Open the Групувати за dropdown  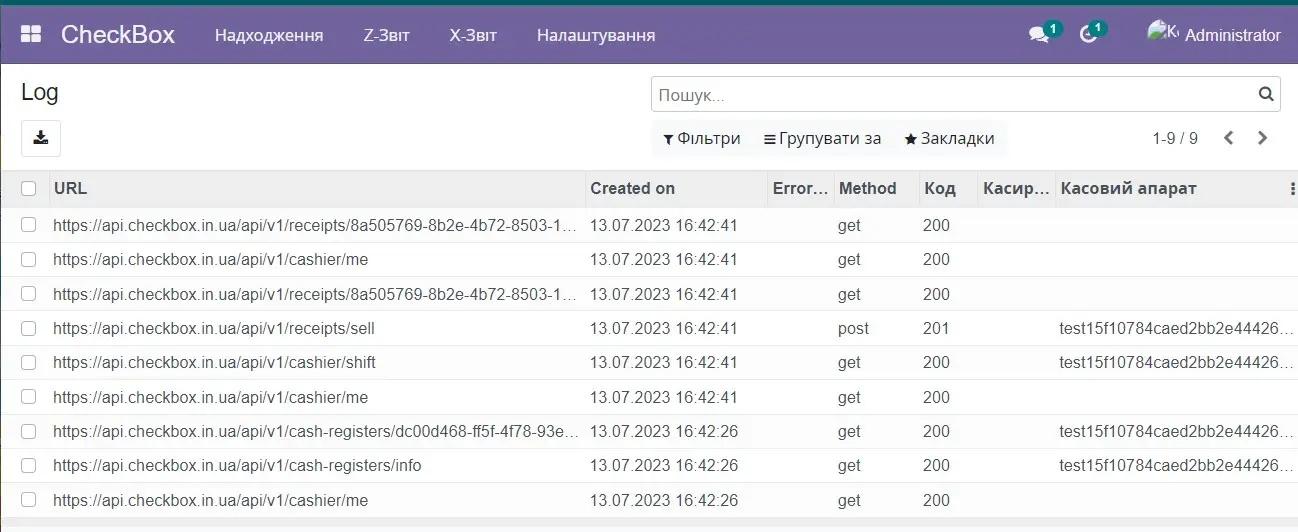(822, 138)
